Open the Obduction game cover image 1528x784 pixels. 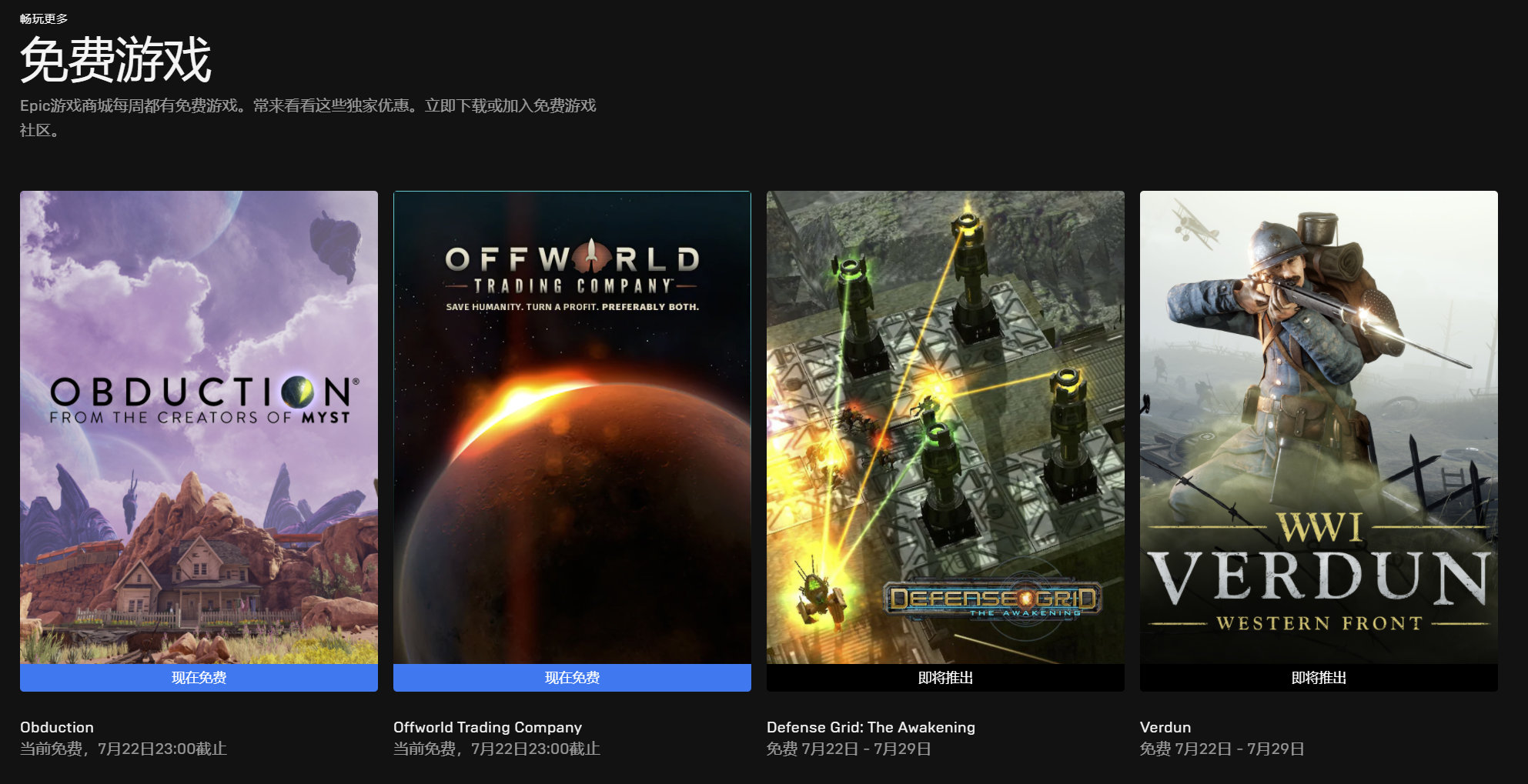pos(199,427)
